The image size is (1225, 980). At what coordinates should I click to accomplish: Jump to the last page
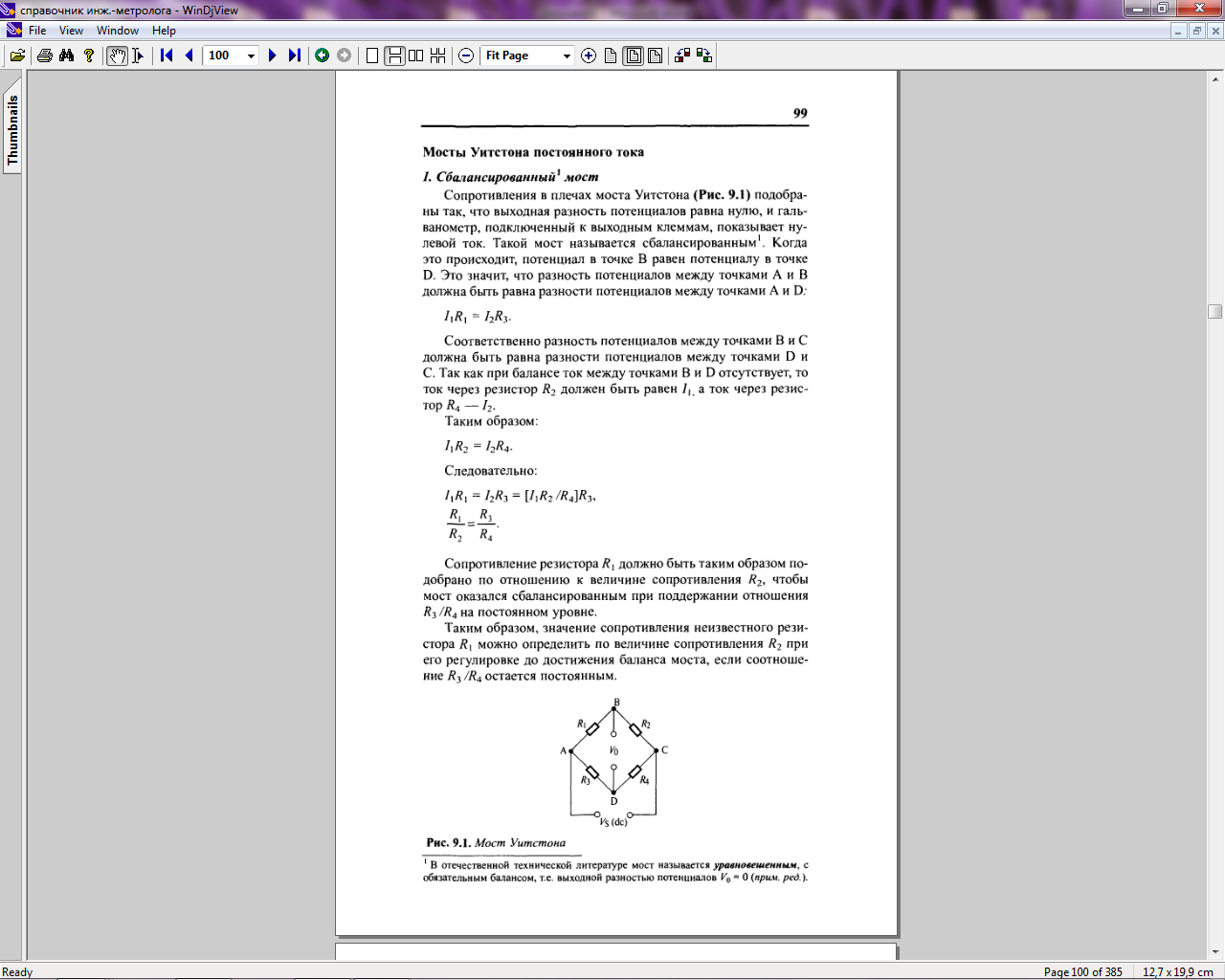point(295,56)
